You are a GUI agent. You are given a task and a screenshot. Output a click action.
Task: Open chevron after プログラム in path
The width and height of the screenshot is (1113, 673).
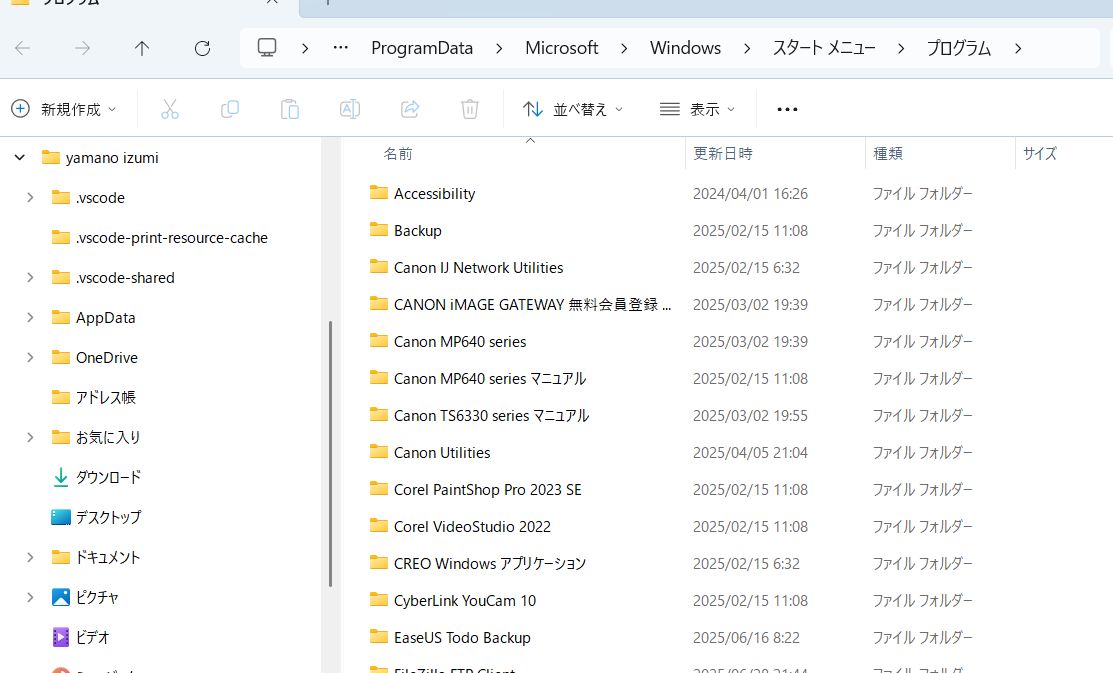[1018, 48]
